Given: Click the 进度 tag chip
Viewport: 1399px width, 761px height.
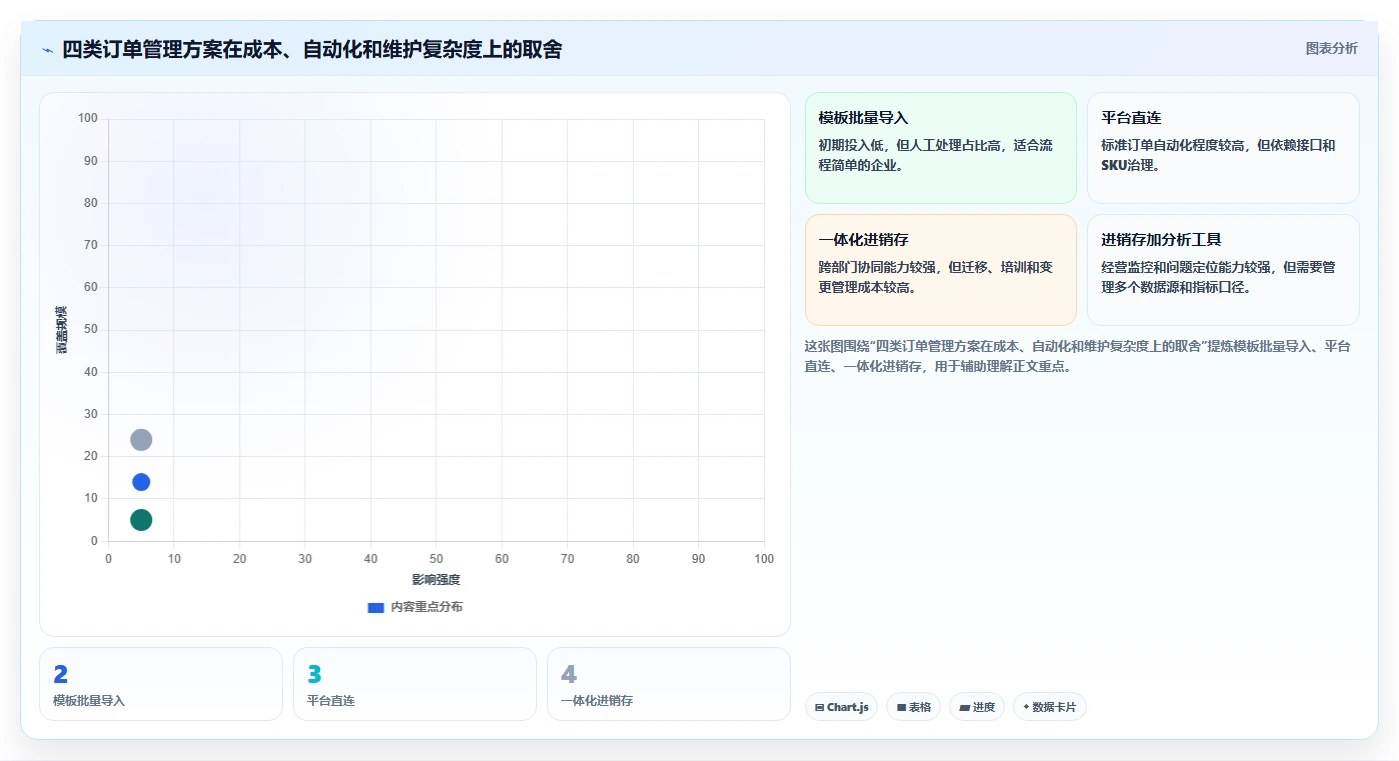Looking at the screenshot, I should point(976,707).
